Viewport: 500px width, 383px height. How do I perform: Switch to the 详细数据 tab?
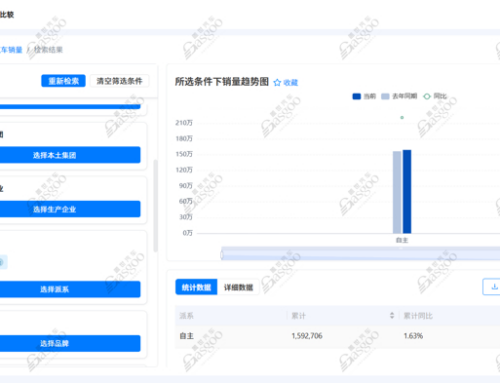click(238, 287)
